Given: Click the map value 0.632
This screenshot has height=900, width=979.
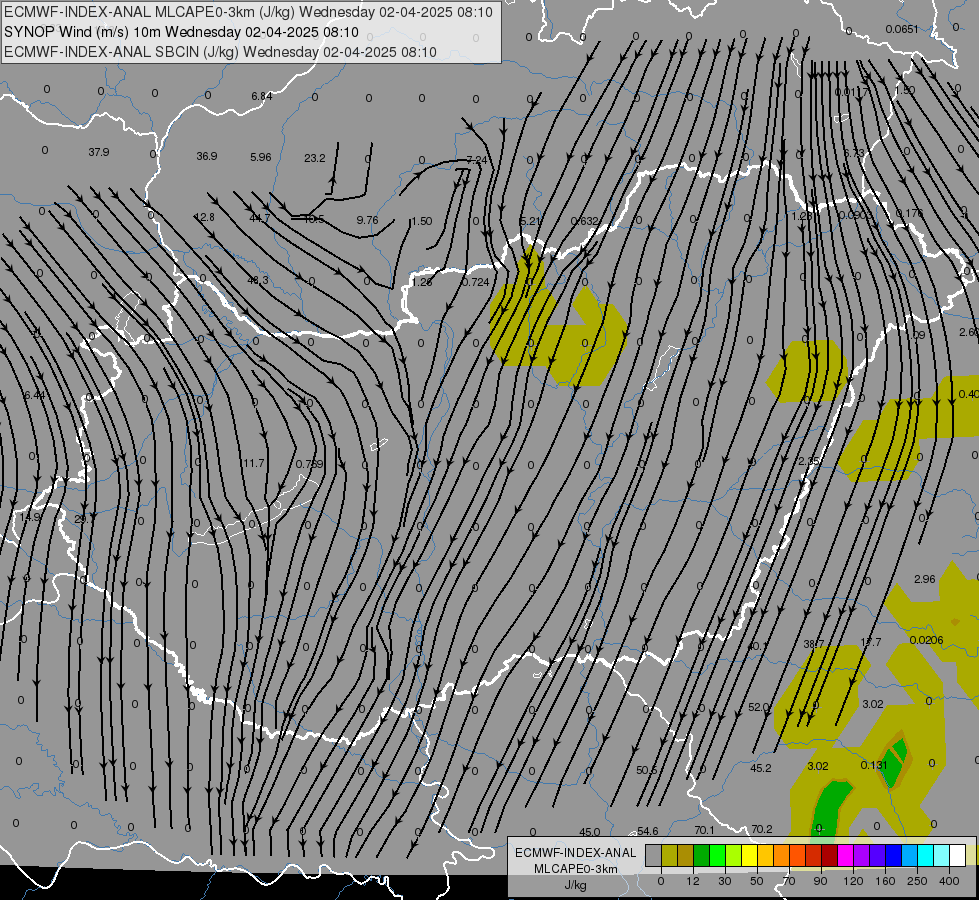Looking at the screenshot, I should coord(585,221).
